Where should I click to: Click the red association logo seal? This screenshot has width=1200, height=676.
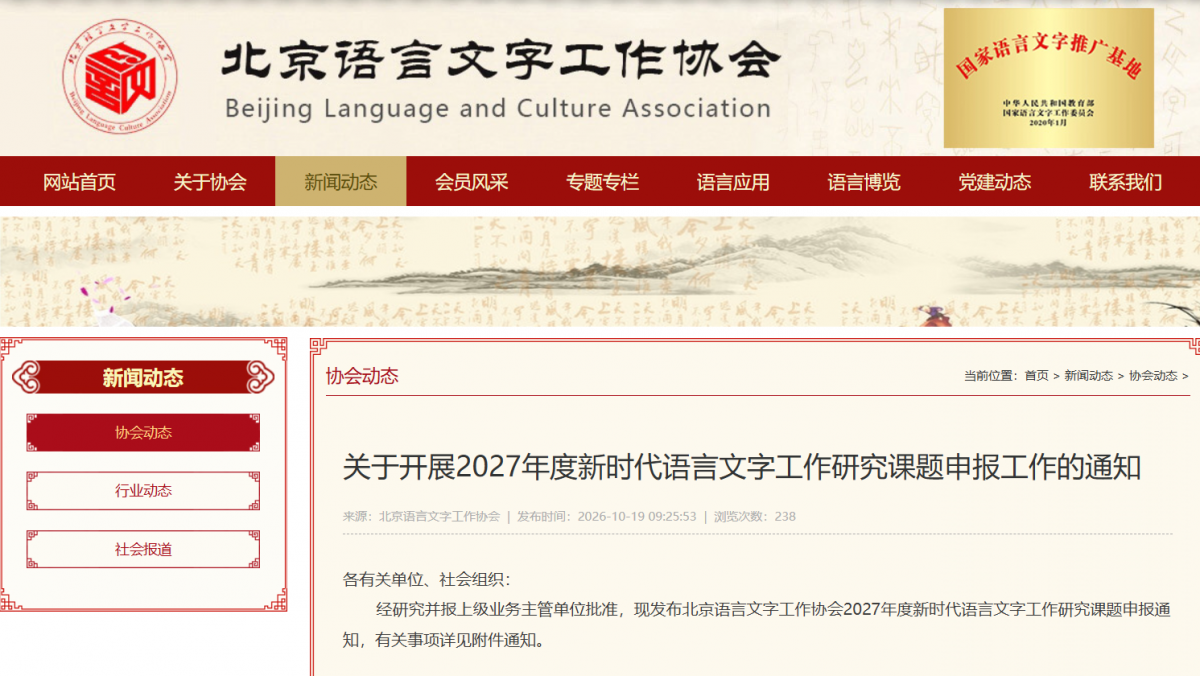(119, 77)
